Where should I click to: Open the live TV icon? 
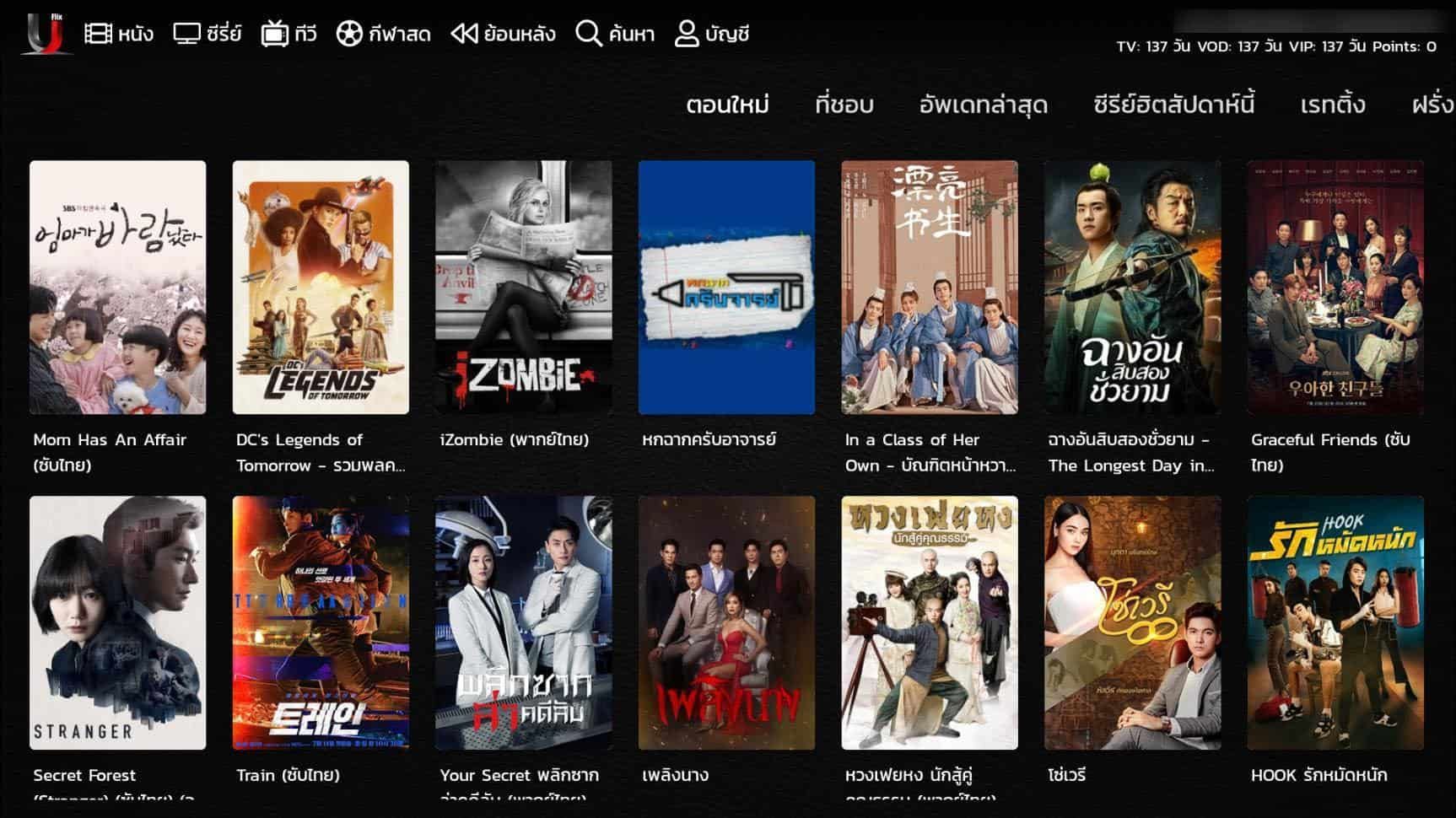[x=274, y=34]
